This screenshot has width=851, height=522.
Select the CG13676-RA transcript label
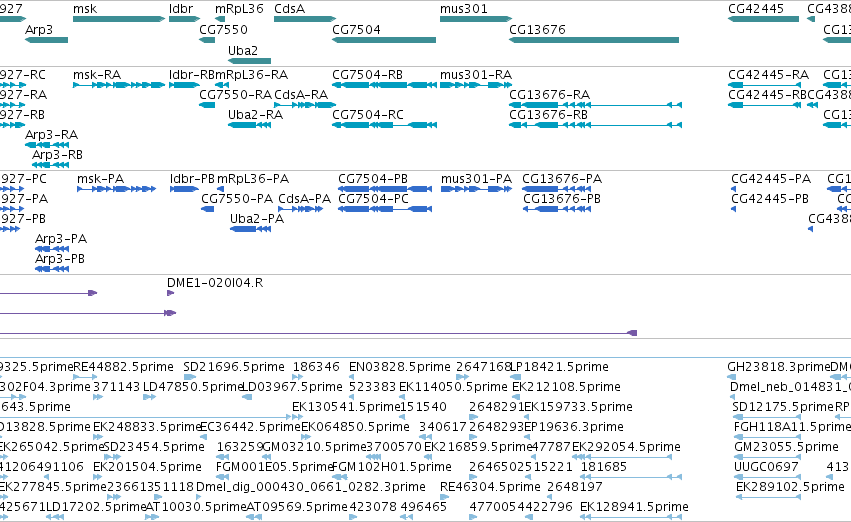coord(549,94)
